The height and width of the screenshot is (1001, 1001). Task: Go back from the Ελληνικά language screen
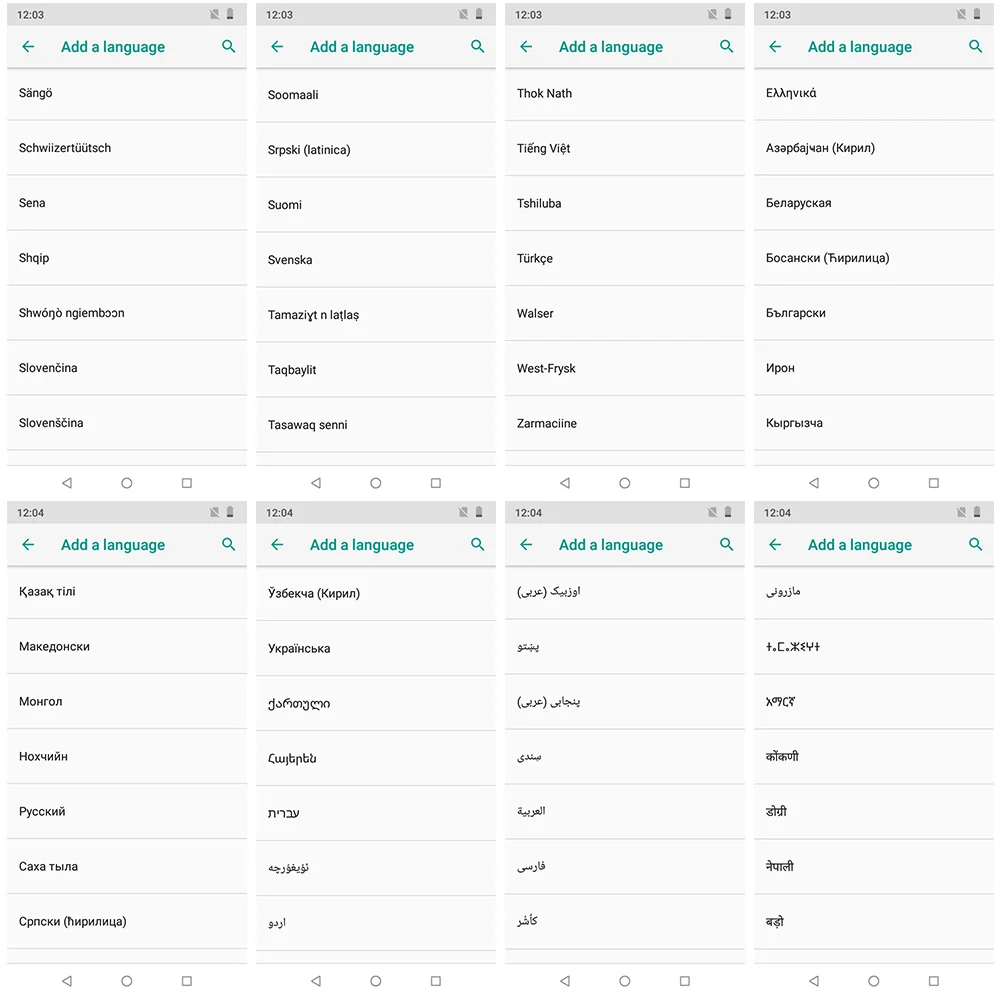(x=775, y=47)
